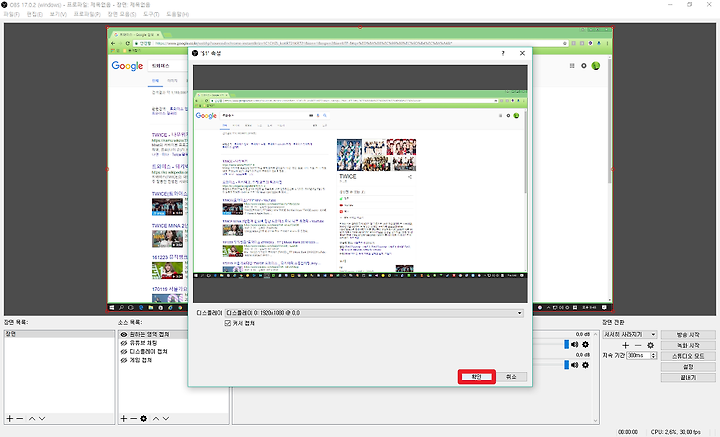This screenshot has height=437, width=720.
Task: Remove the selected scene with the minus icon
Action: click(19, 419)
